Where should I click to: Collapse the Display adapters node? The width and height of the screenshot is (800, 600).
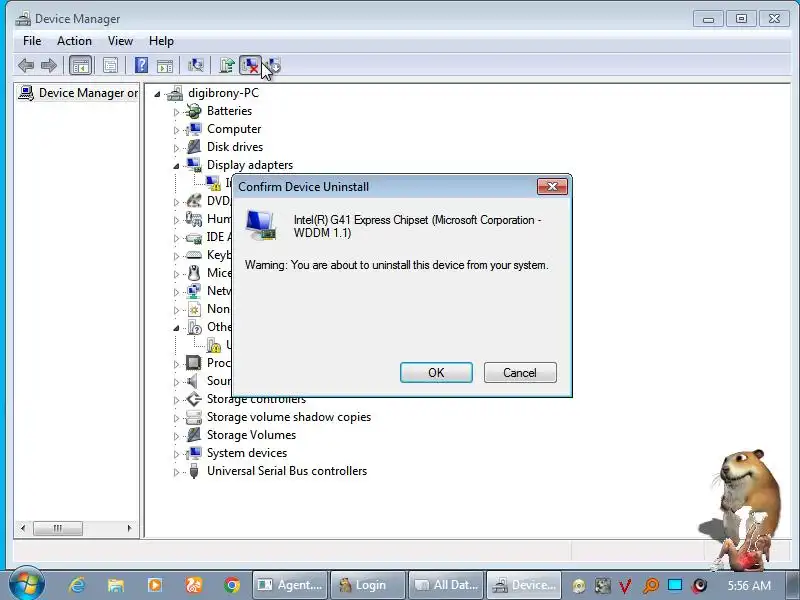pos(177,166)
